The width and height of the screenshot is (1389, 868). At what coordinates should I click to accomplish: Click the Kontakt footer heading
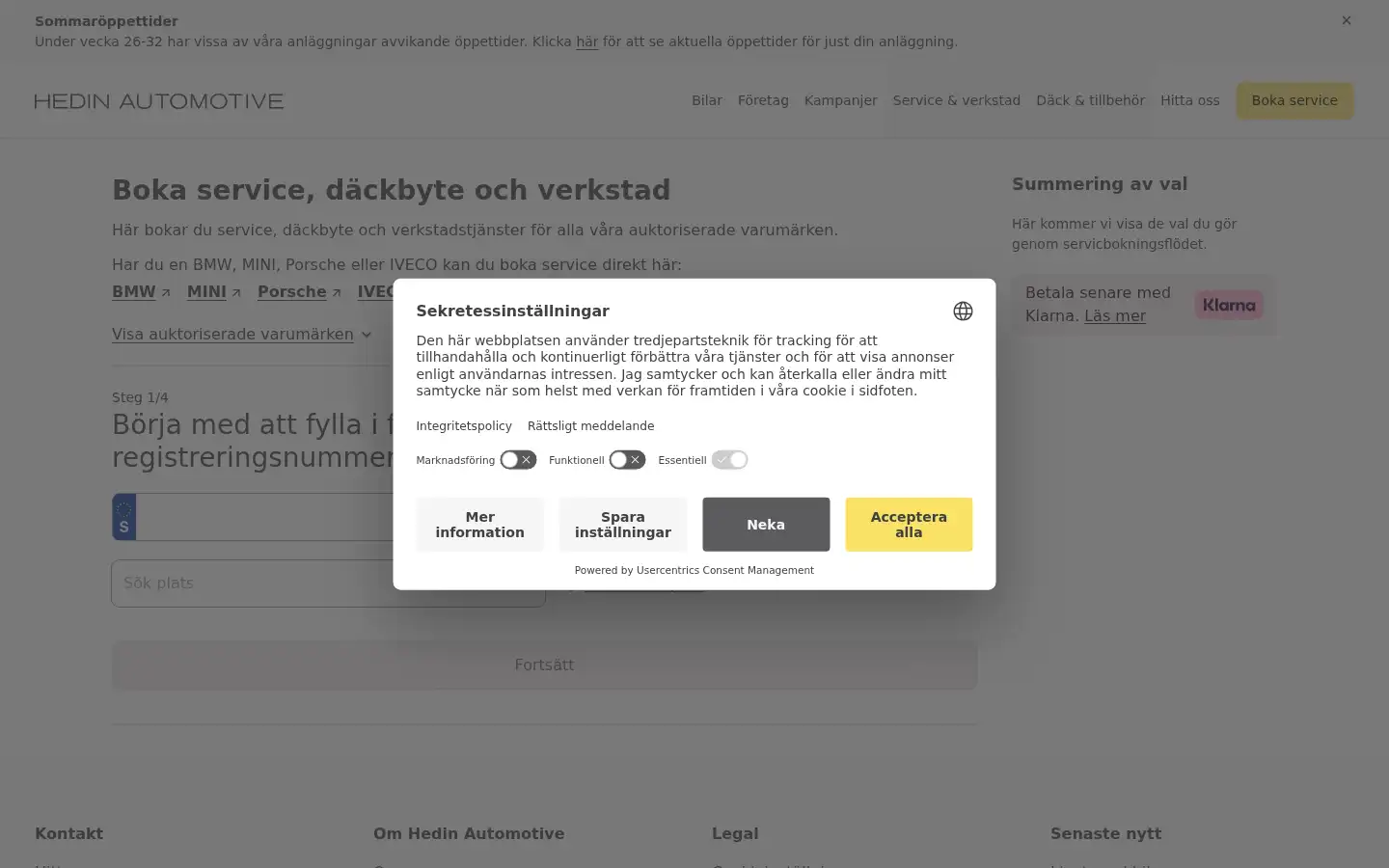pyautogui.click(x=68, y=833)
